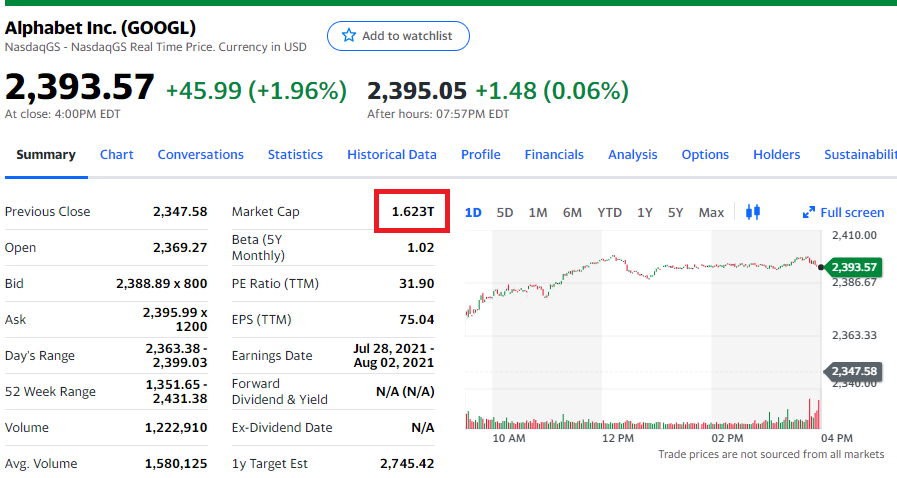View the Options tab

point(705,154)
